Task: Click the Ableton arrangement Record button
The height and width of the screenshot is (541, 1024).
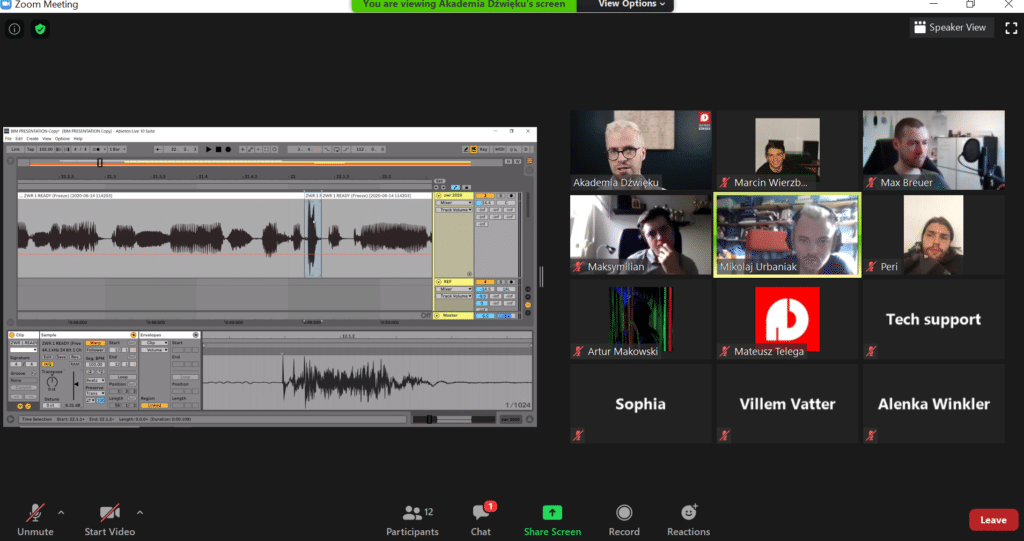Action: [228, 150]
